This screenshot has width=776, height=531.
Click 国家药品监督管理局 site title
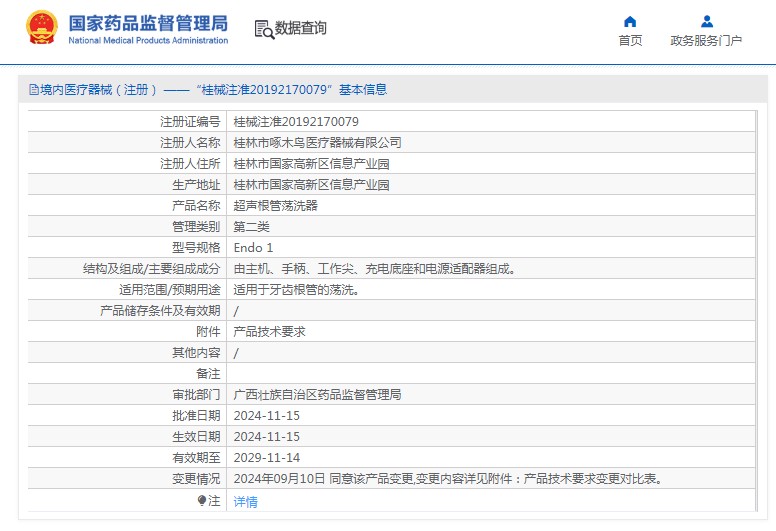pos(148,23)
